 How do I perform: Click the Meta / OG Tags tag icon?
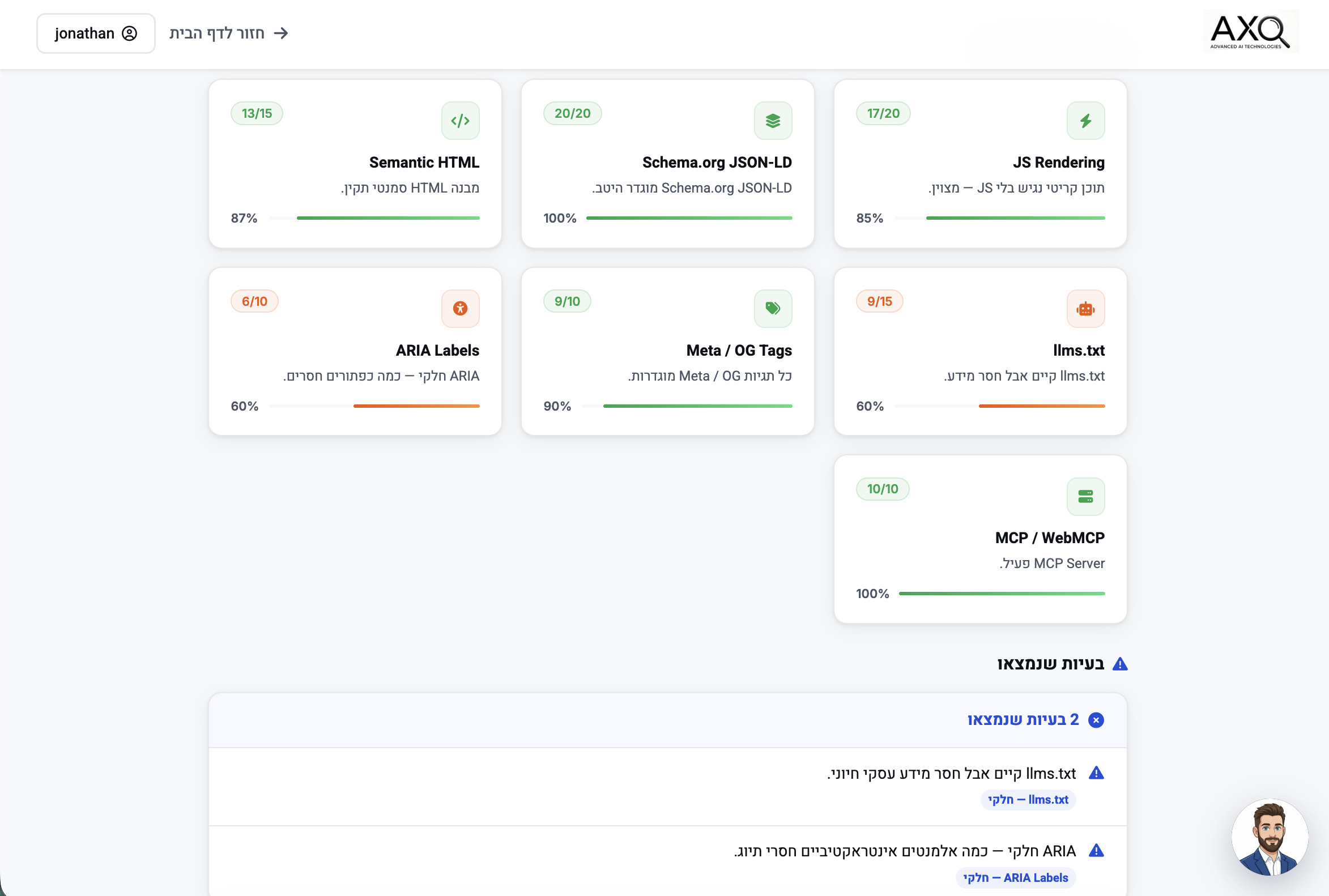click(773, 309)
